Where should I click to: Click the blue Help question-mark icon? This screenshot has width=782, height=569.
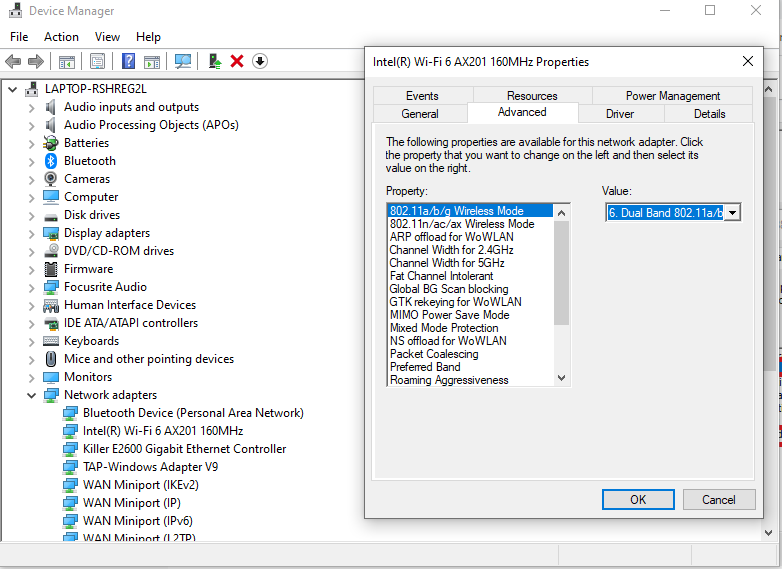(129, 61)
